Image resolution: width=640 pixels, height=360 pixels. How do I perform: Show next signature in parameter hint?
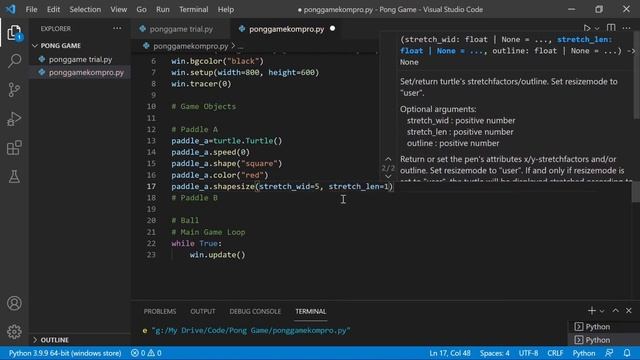388,177
